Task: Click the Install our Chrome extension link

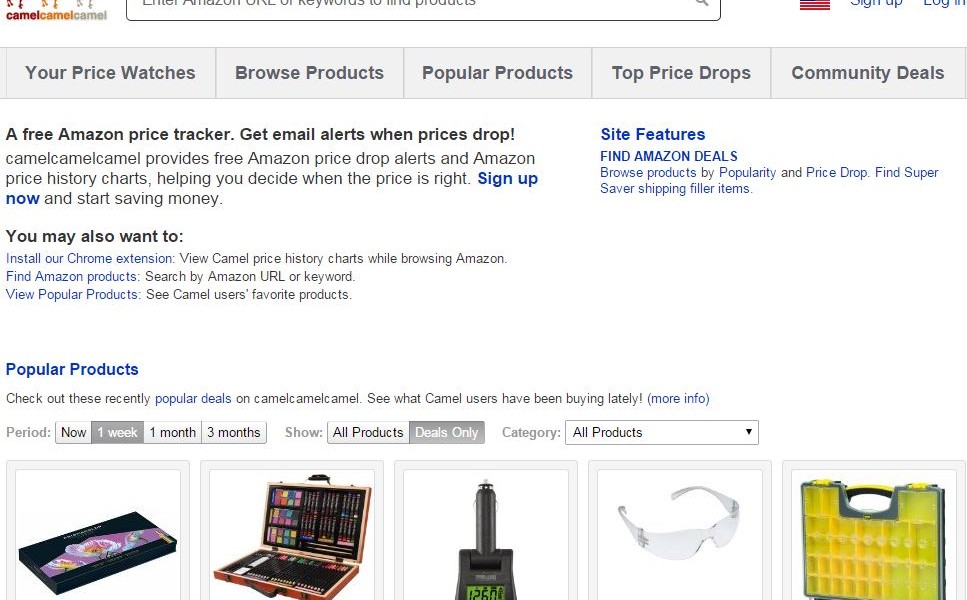Action: click(x=90, y=258)
